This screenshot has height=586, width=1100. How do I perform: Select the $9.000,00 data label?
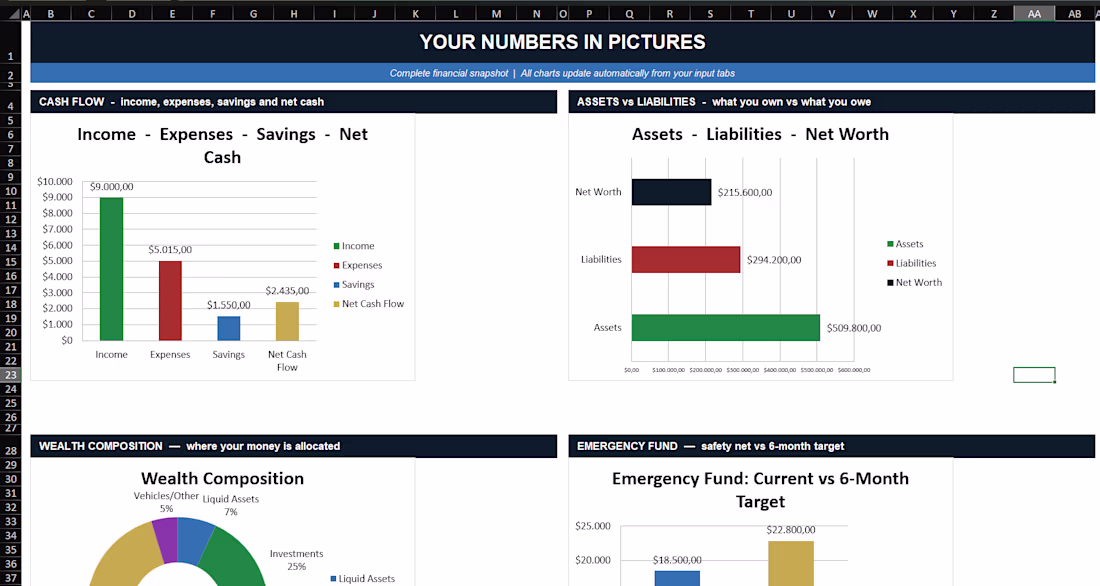112,187
